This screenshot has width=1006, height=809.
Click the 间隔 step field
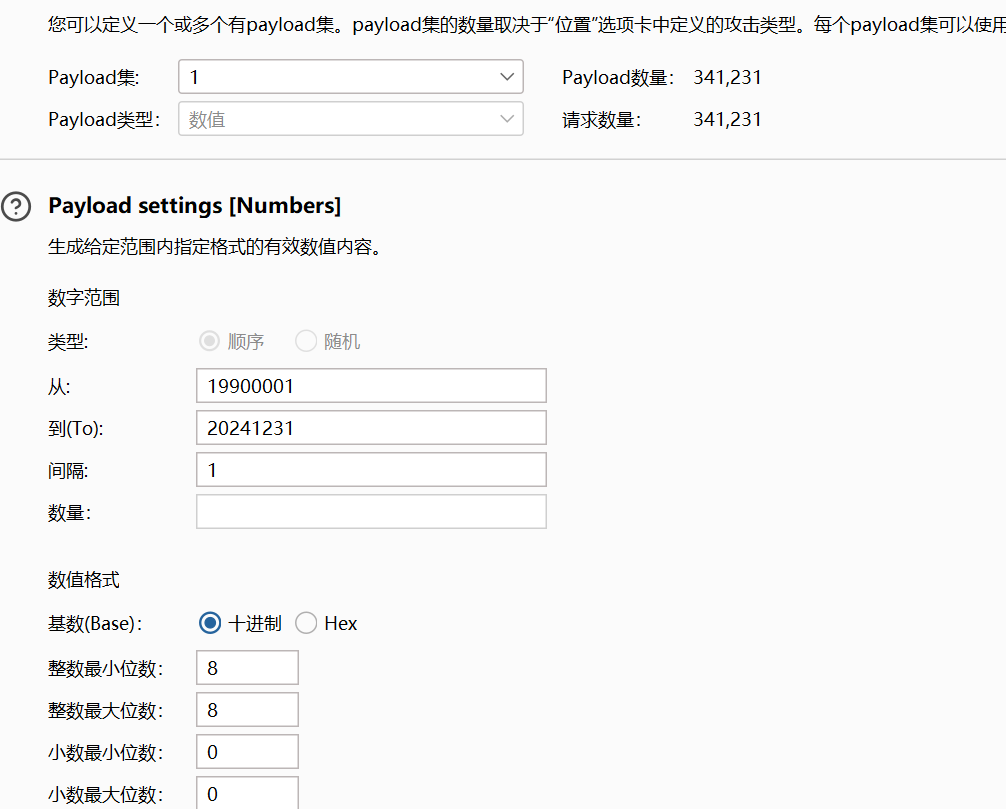[371, 470]
